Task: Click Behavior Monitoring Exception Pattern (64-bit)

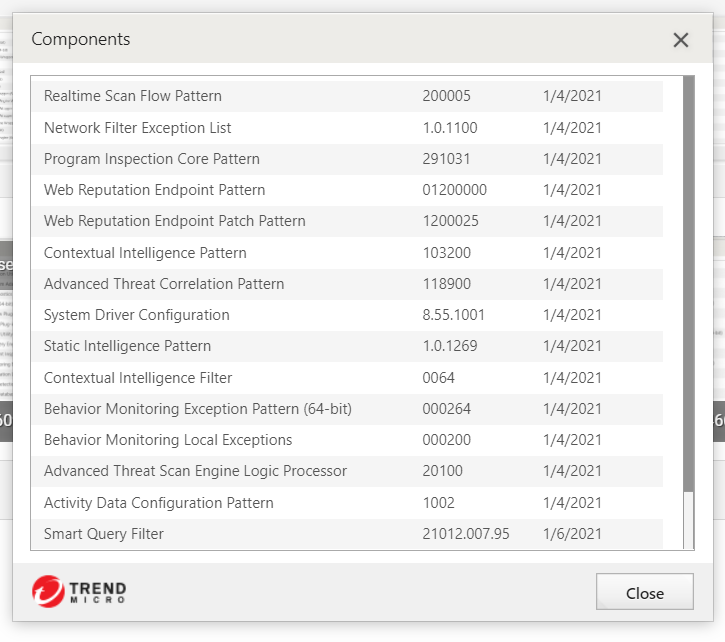Action: coord(198,409)
